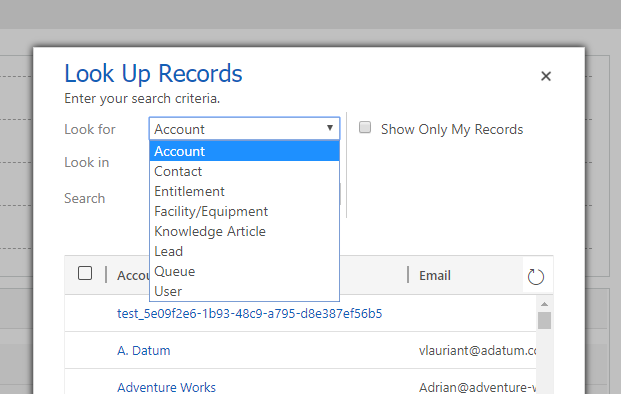This screenshot has width=621, height=394.
Task: Select Account in the dropdown list
Action: [244, 151]
